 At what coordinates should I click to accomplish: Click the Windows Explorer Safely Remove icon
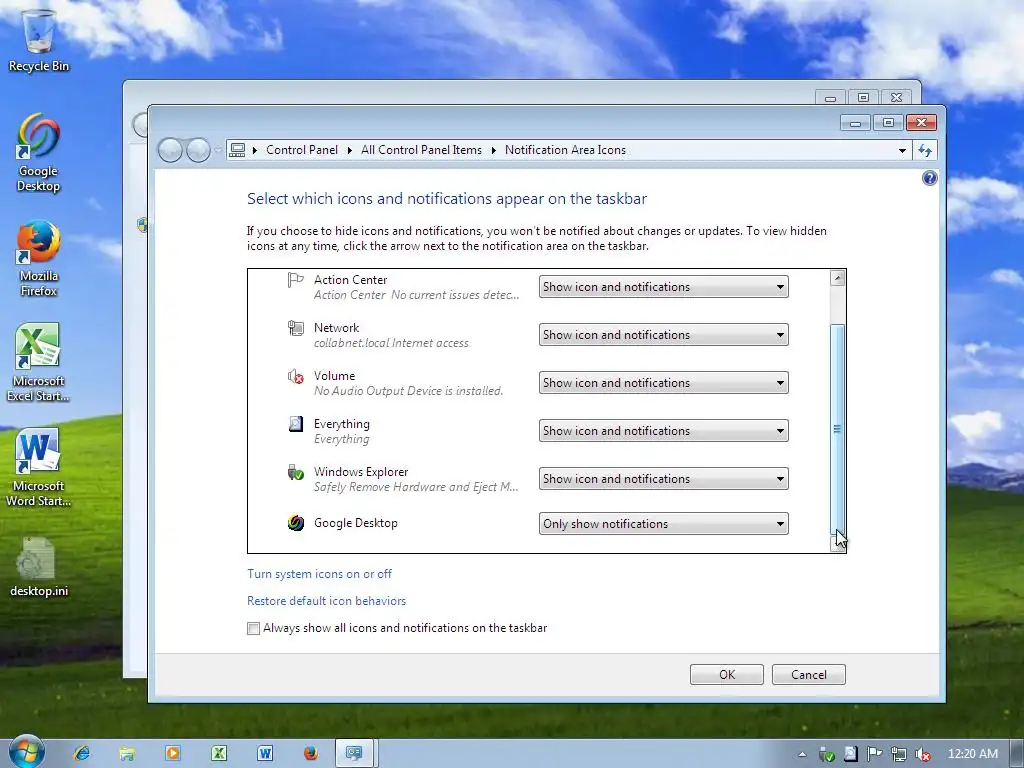[x=296, y=472]
